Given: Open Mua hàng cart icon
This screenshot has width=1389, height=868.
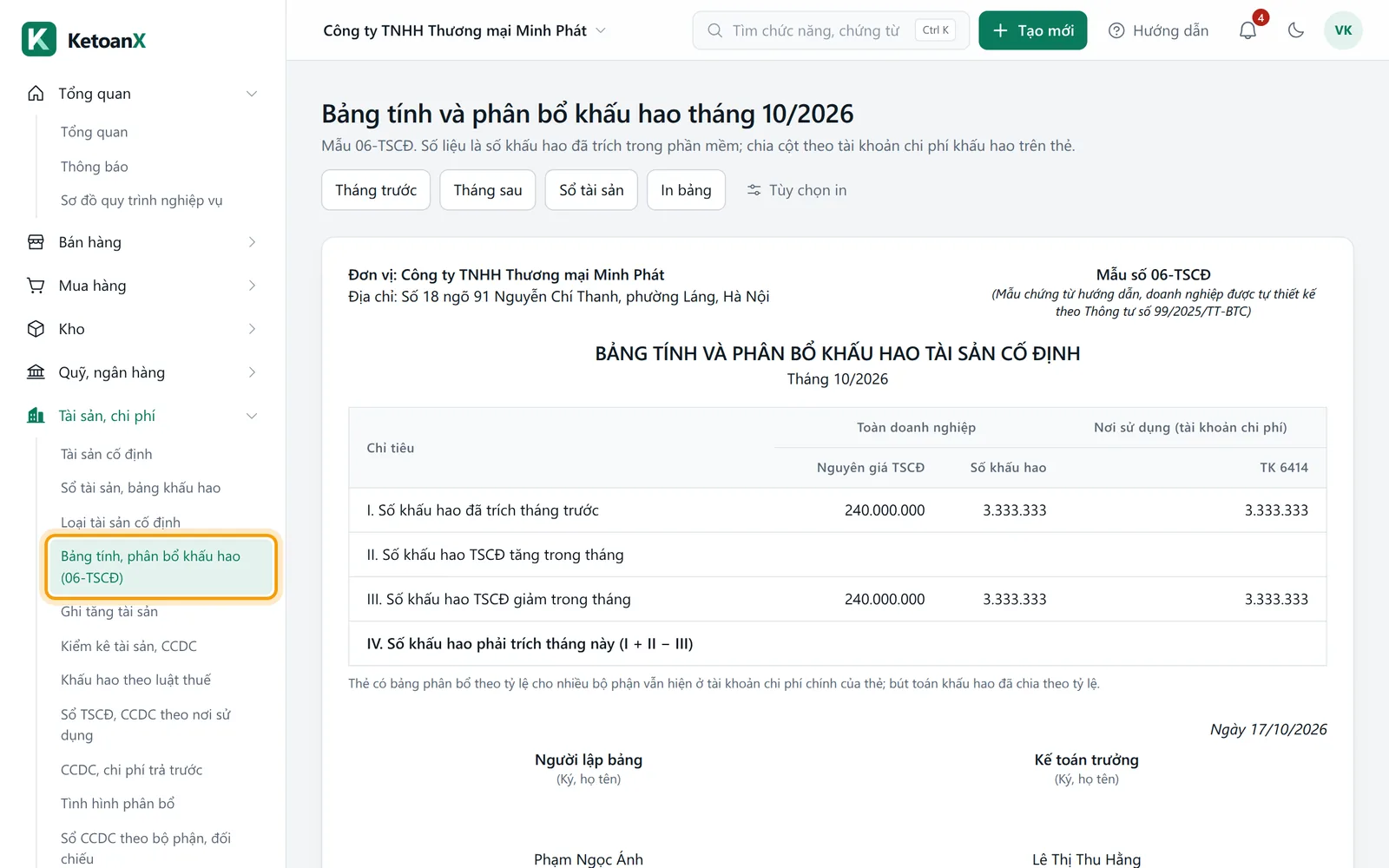Looking at the screenshot, I should click(36, 286).
